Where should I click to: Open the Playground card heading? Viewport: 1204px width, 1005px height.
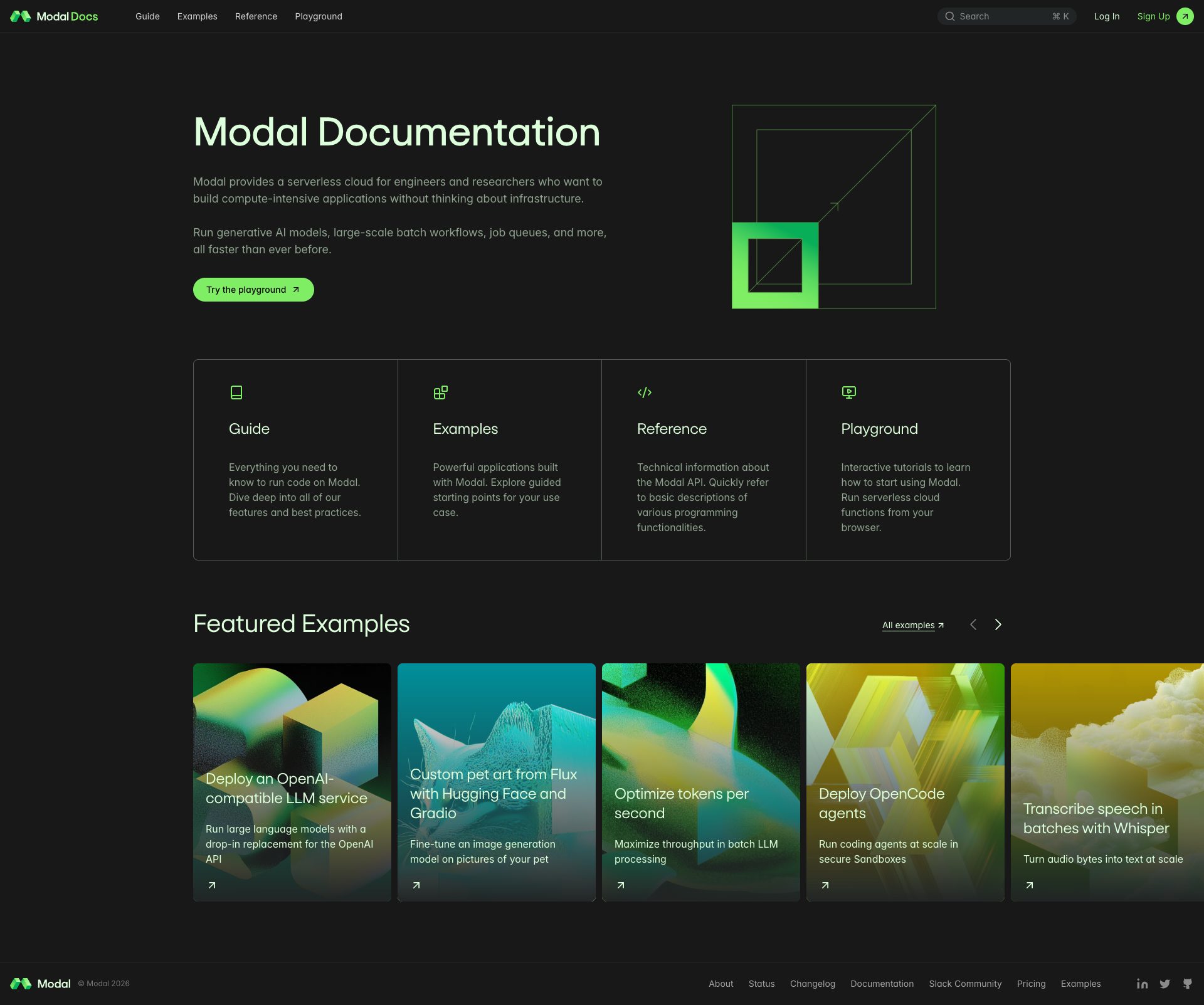pyautogui.click(x=879, y=429)
